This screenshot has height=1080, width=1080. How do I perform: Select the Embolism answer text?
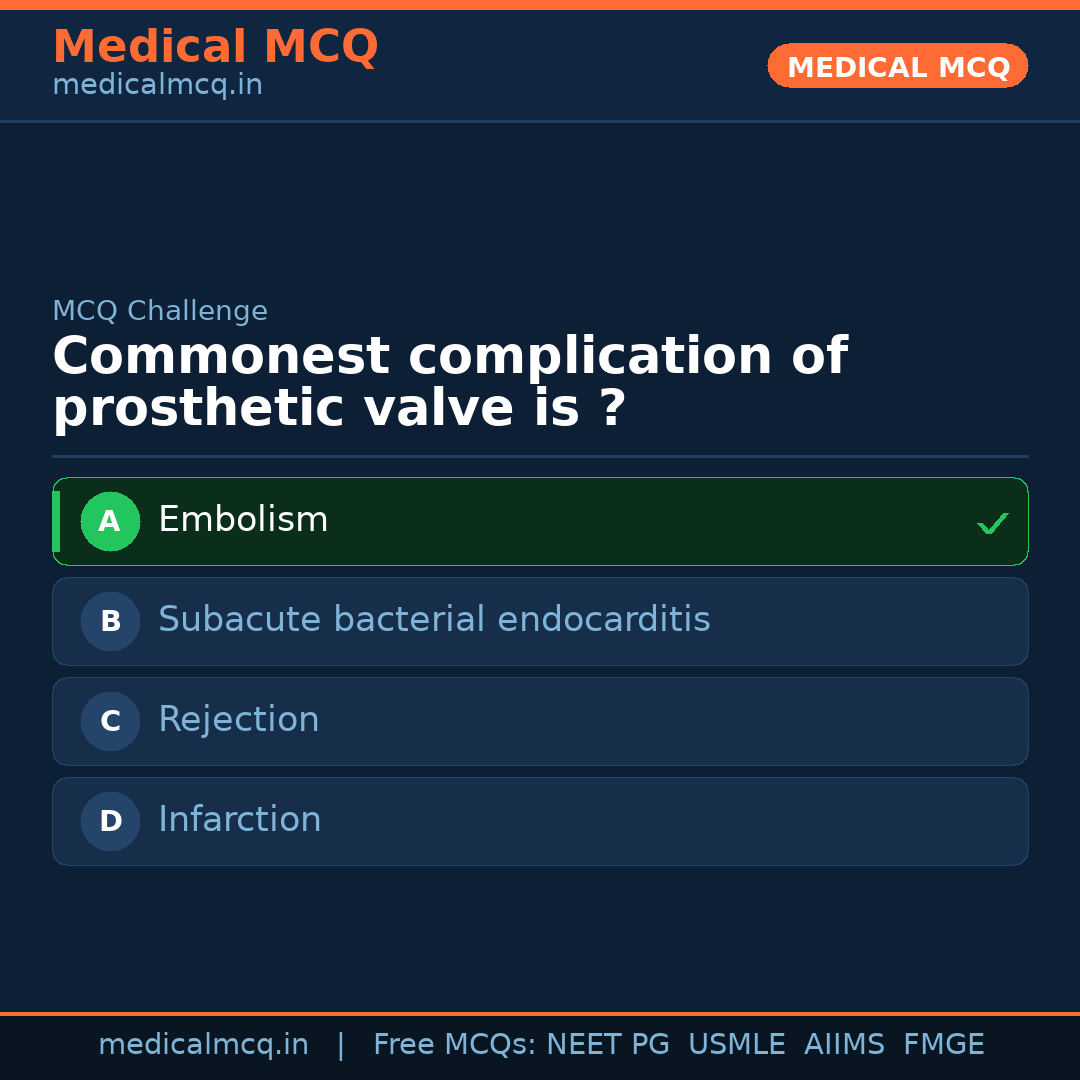click(243, 520)
